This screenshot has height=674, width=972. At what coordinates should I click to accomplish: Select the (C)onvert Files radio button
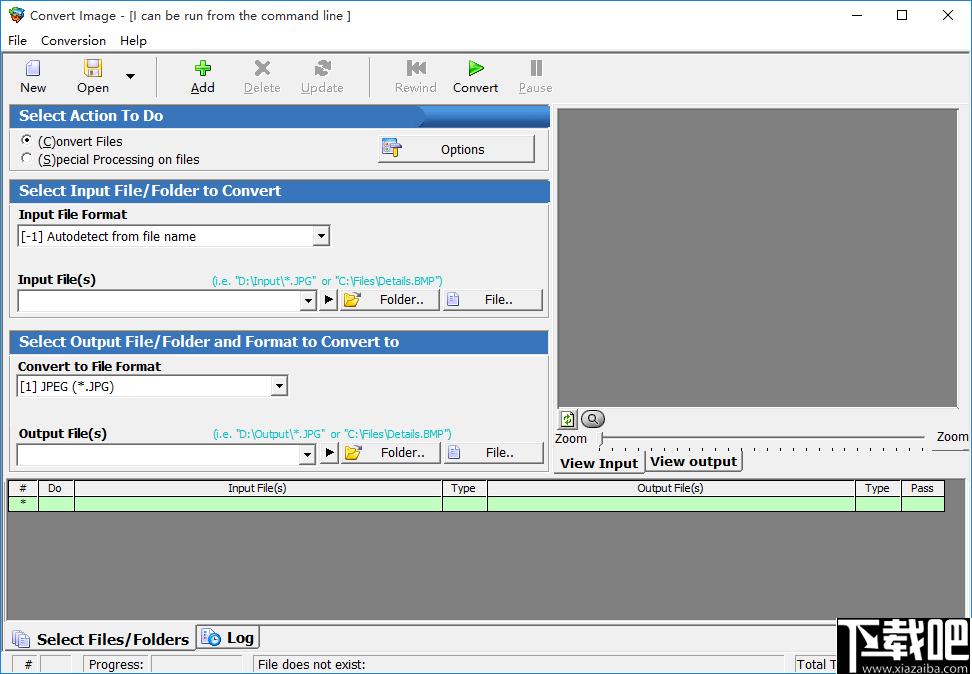pyautogui.click(x=26, y=140)
